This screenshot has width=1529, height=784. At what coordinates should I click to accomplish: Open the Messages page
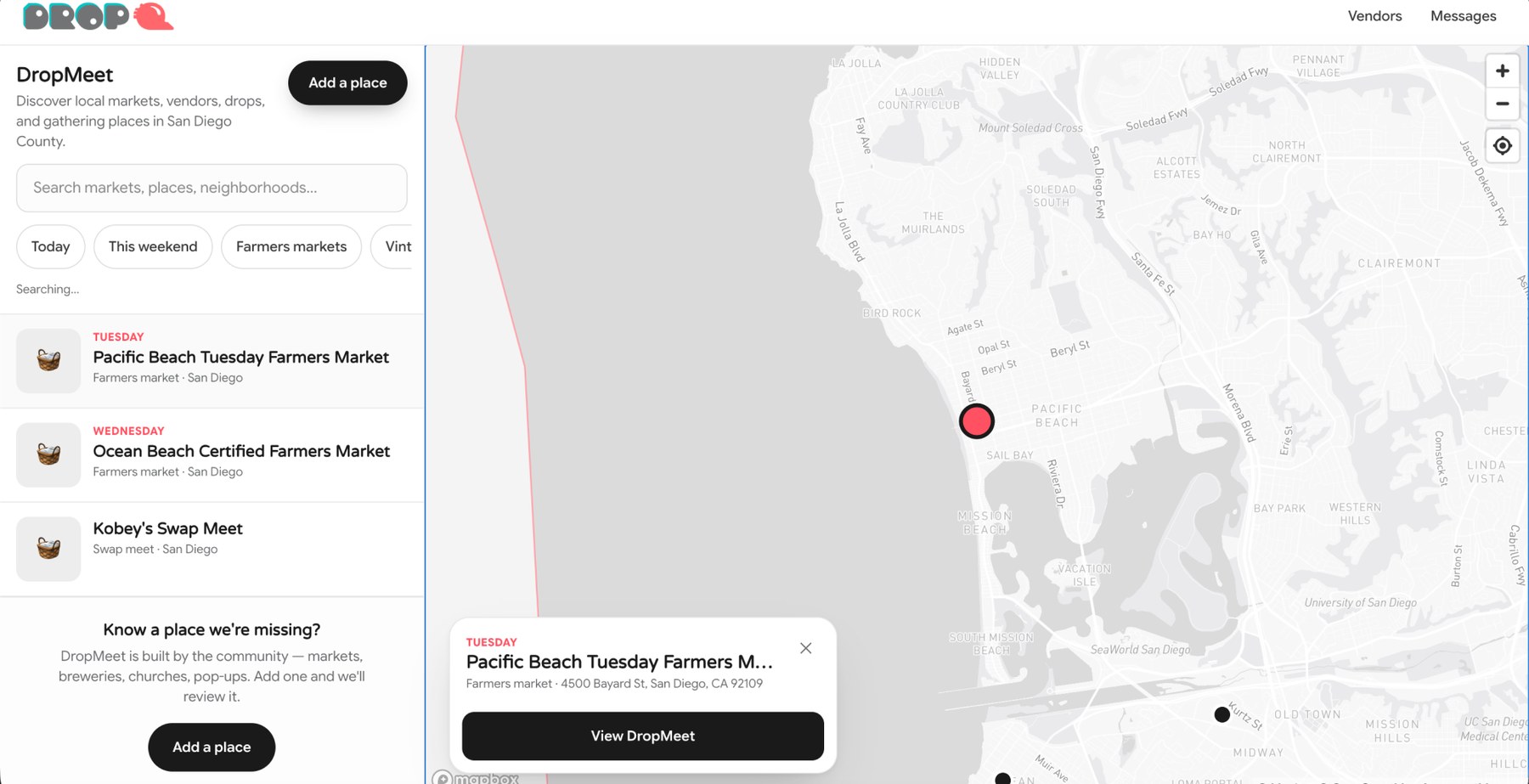pyautogui.click(x=1463, y=16)
